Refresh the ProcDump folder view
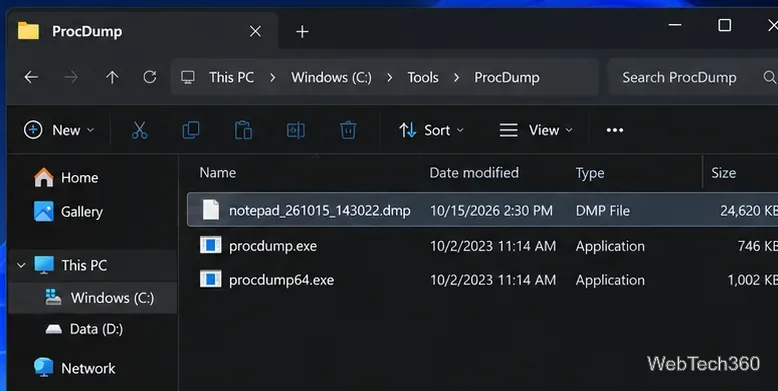 point(150,77)
